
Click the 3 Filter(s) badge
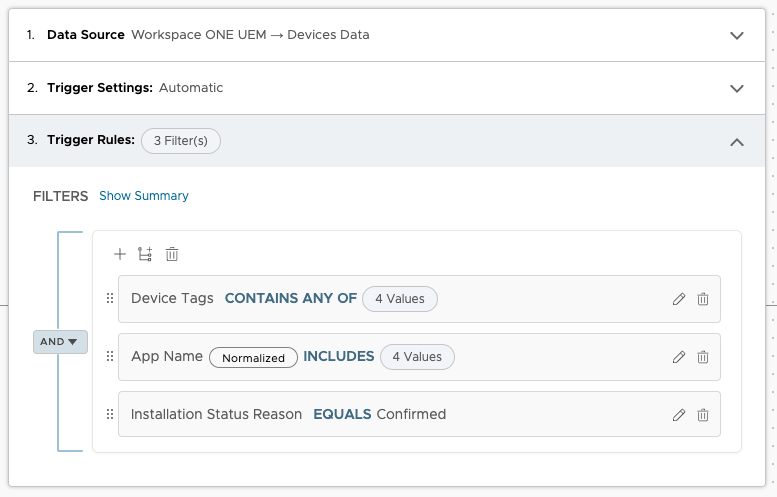click(181, 141)
